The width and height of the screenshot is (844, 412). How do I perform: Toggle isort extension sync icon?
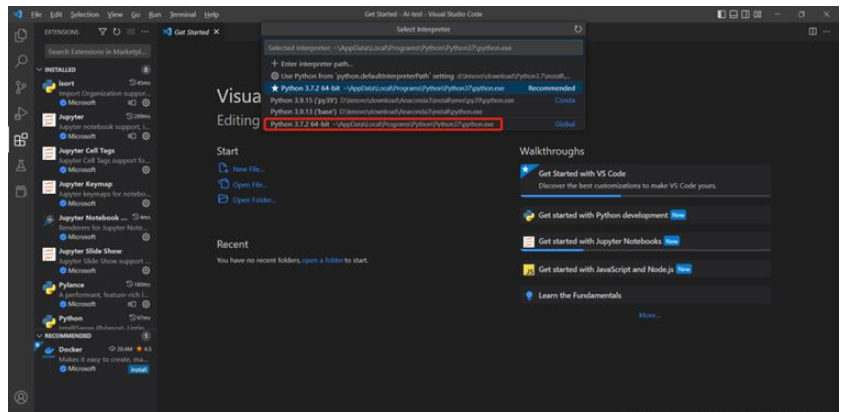(x=132, y=102)
